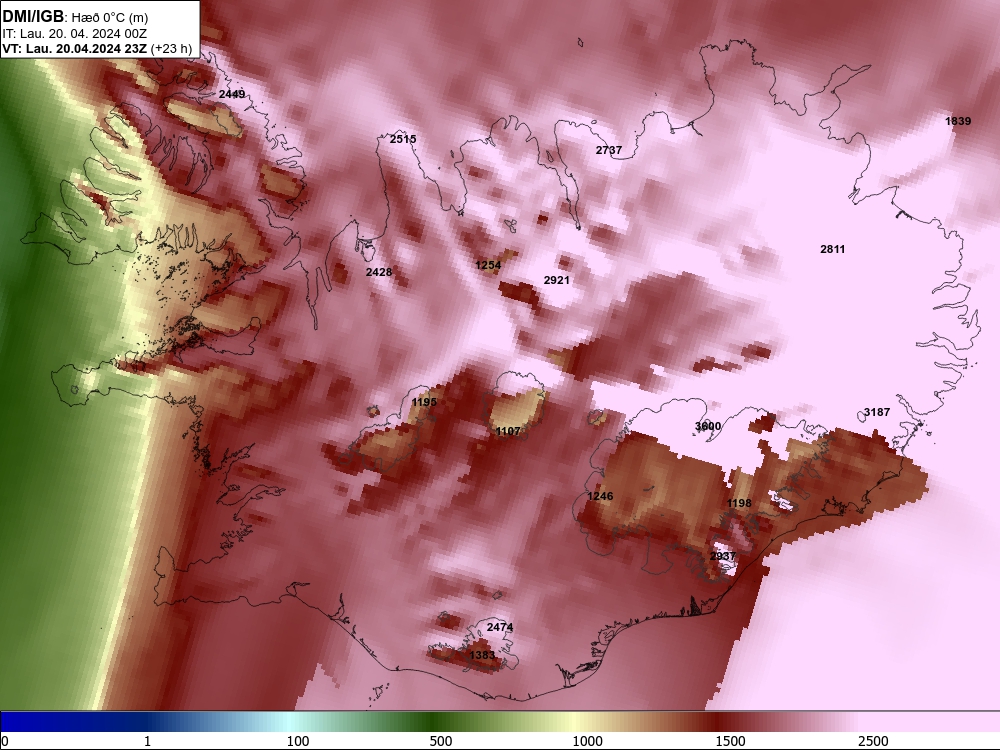Click the 2937 height value
Viewport: 1000px width, 750px height.
[x=723, y=555]
